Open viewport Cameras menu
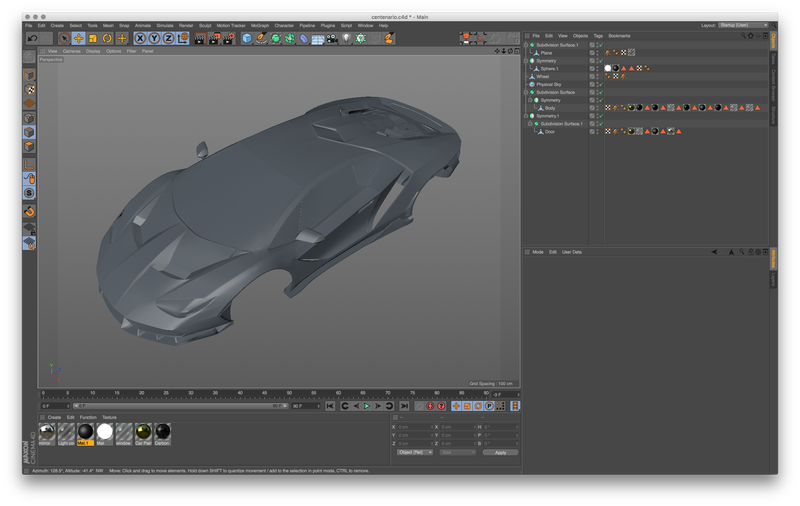 tap(71, 51)
